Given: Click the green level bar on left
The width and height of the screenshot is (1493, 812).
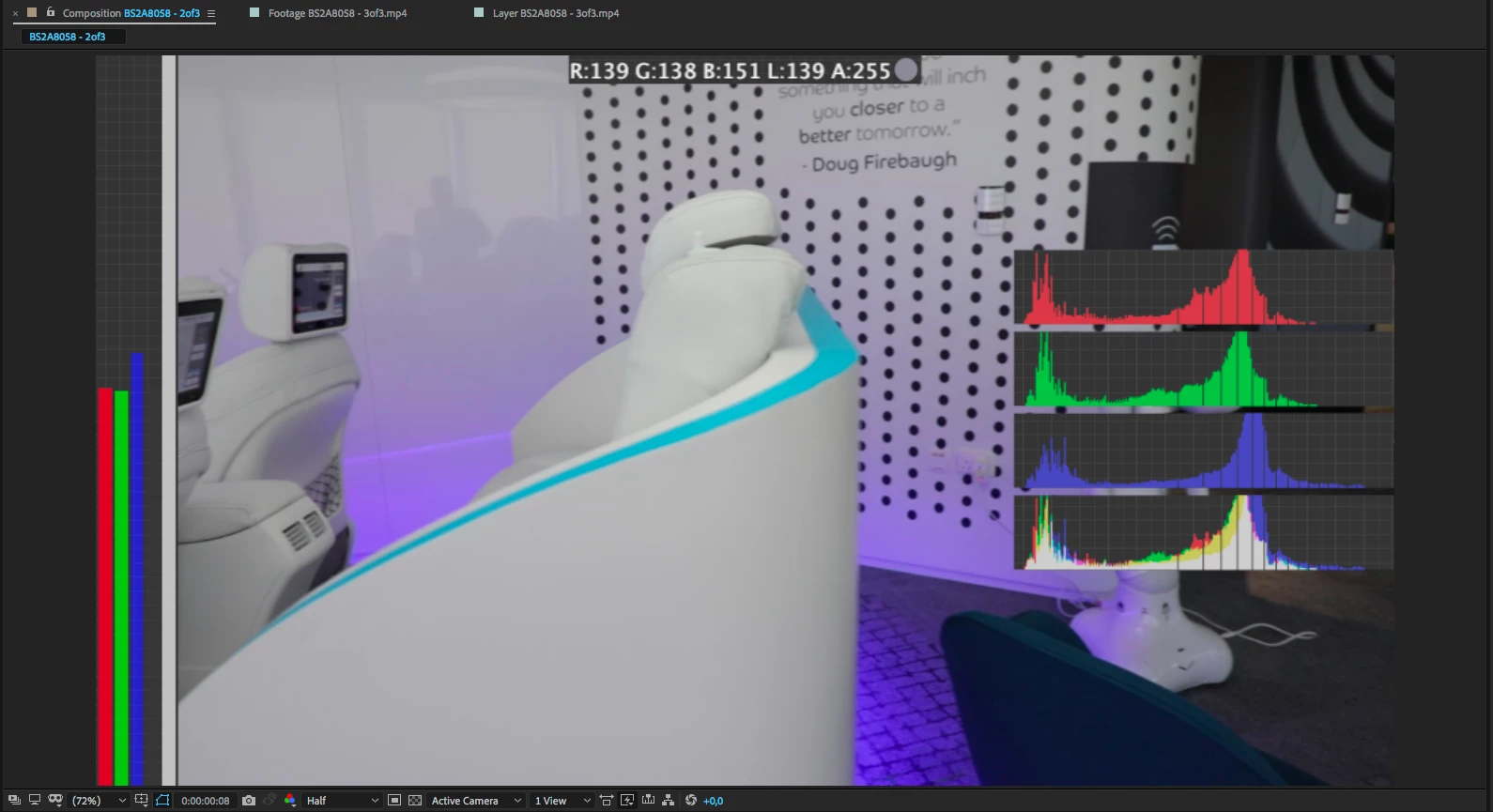Looking at the screenshot, I should [x=121, y=589].
